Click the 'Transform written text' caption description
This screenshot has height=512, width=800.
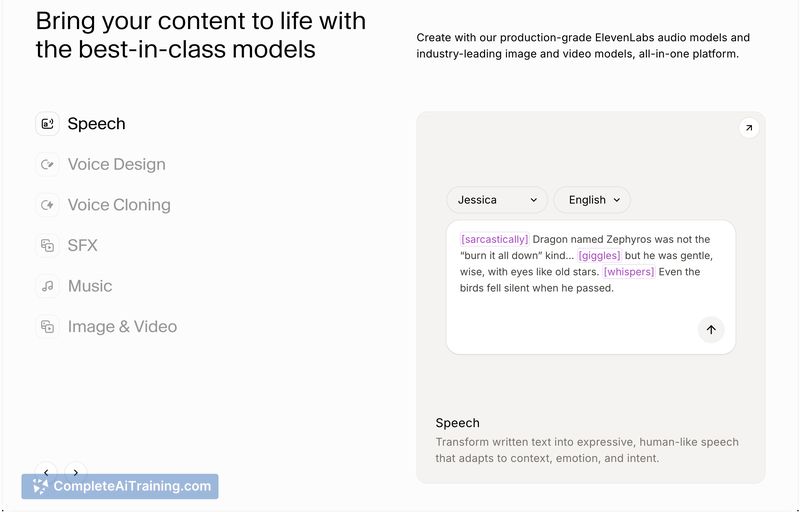click(x=587, y=450)
